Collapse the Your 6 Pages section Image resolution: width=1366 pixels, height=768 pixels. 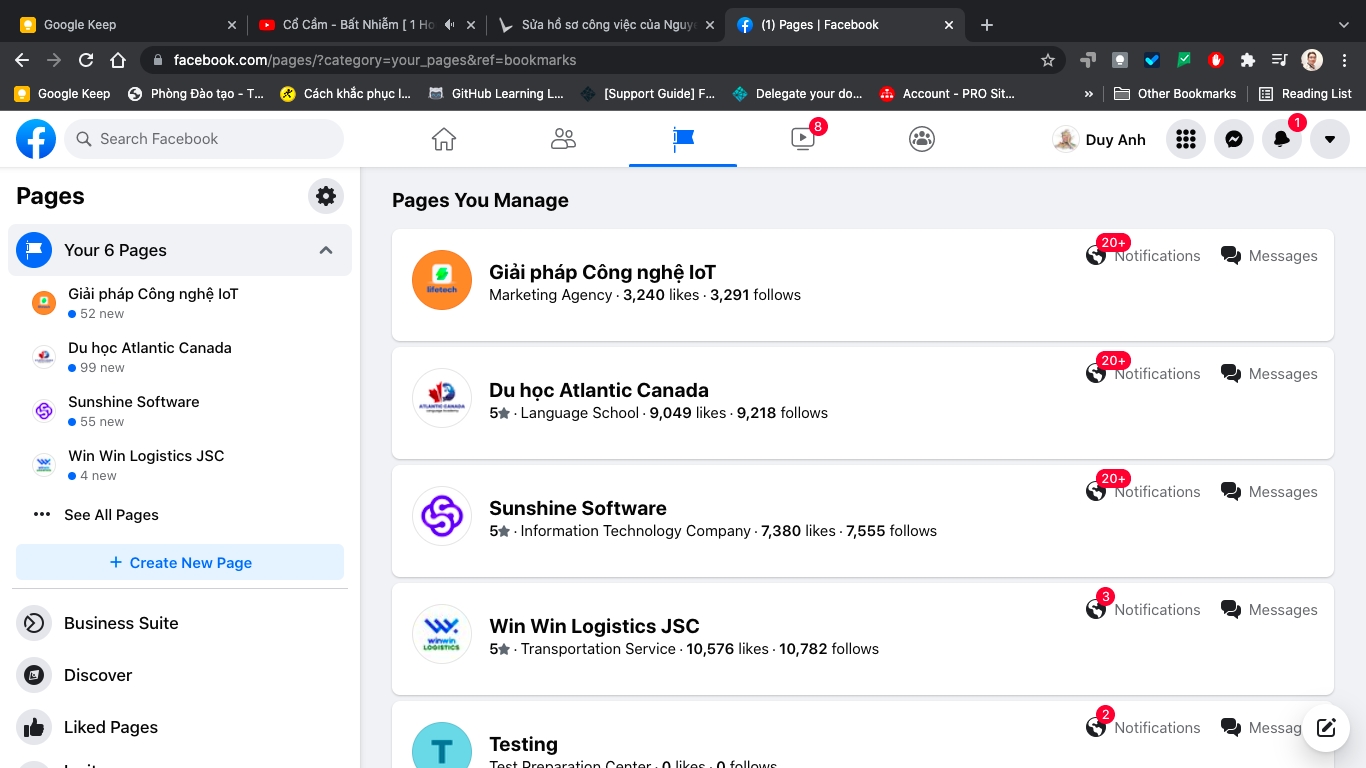click(326, 250)
